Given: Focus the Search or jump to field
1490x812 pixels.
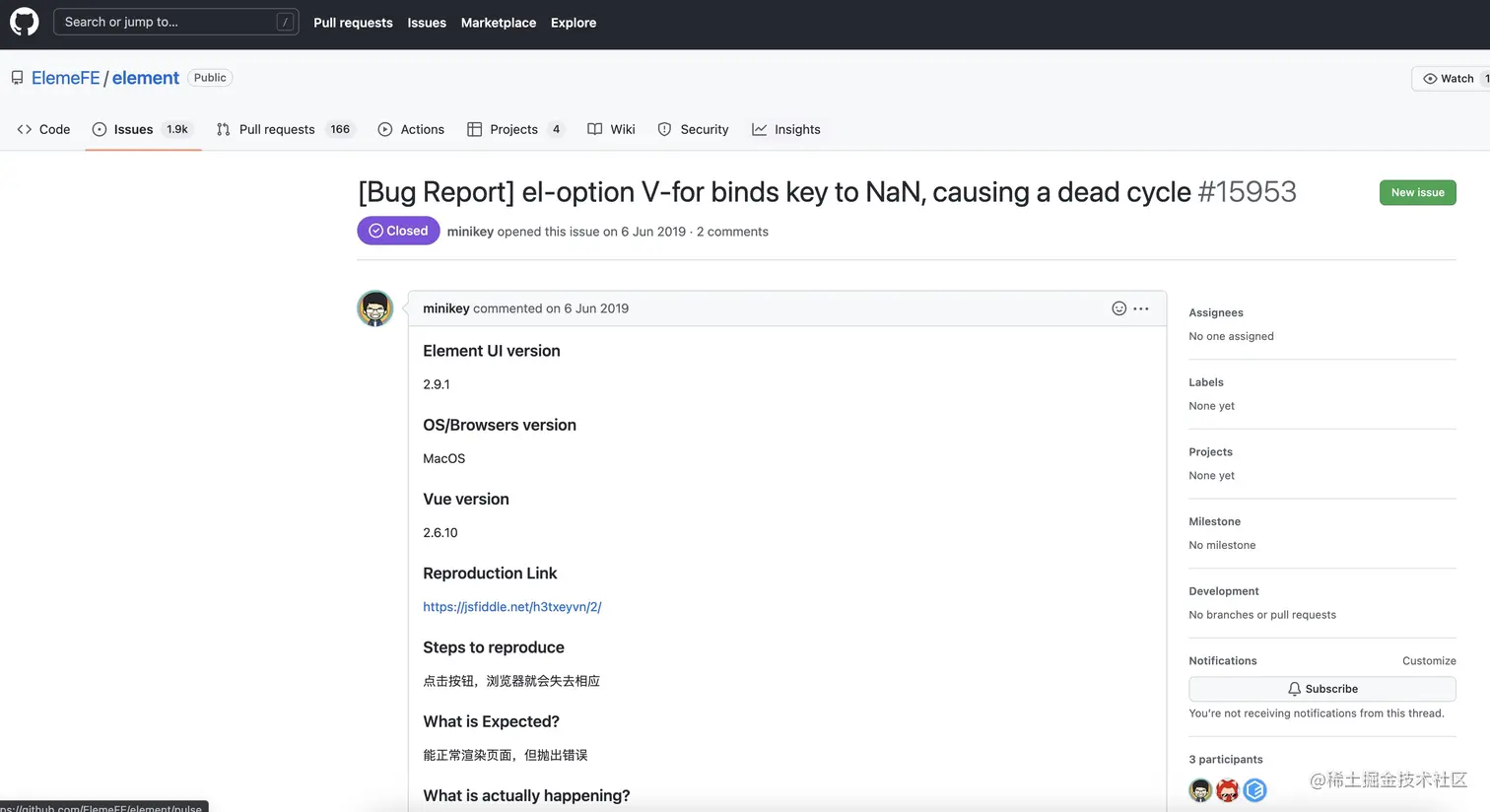Looking at the screenshot, I should coord(175,22).
